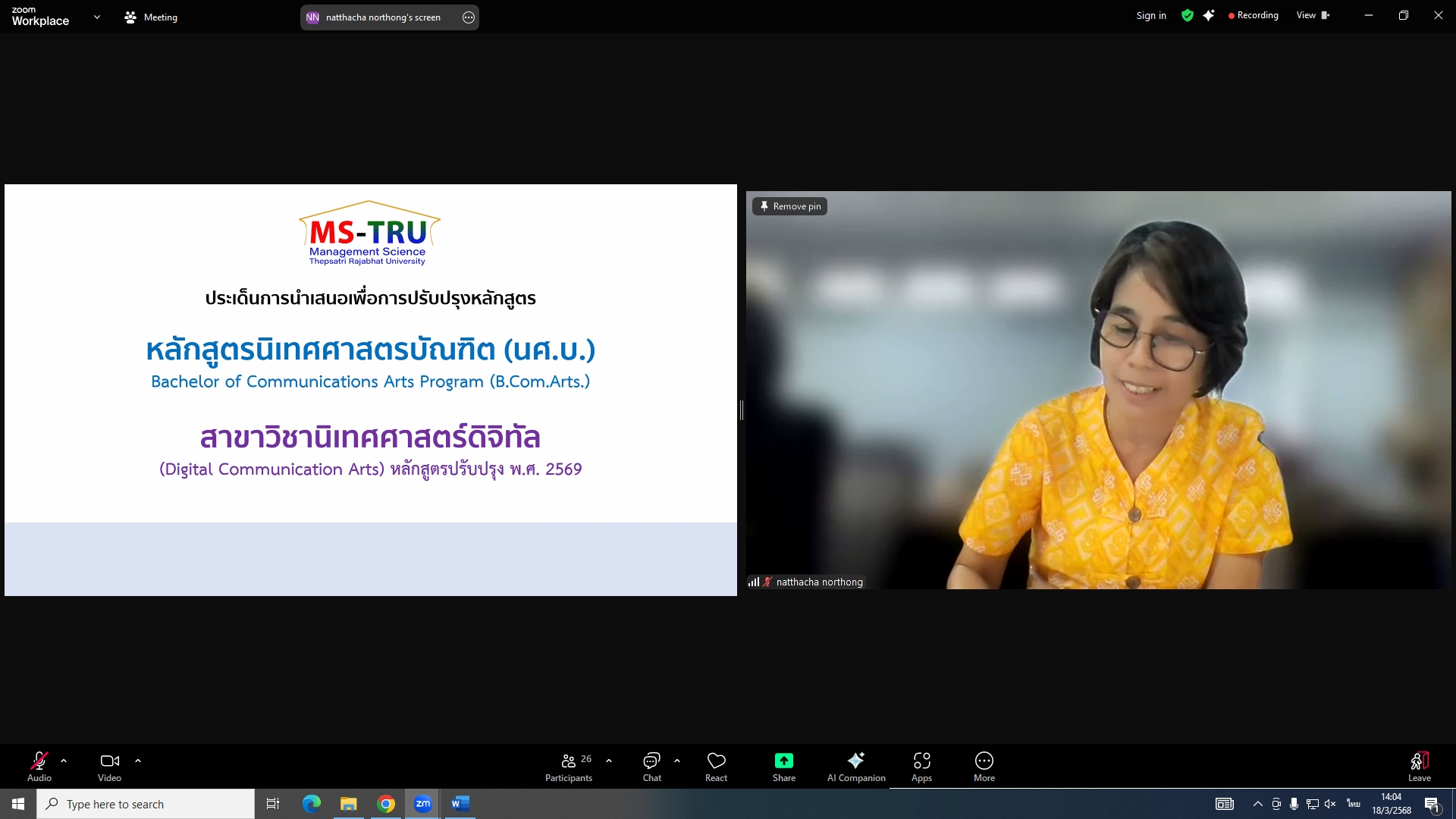Open the React emoji panel
Image resolution: width=1456 pixels, height=819 pixels.
(716, 766)
